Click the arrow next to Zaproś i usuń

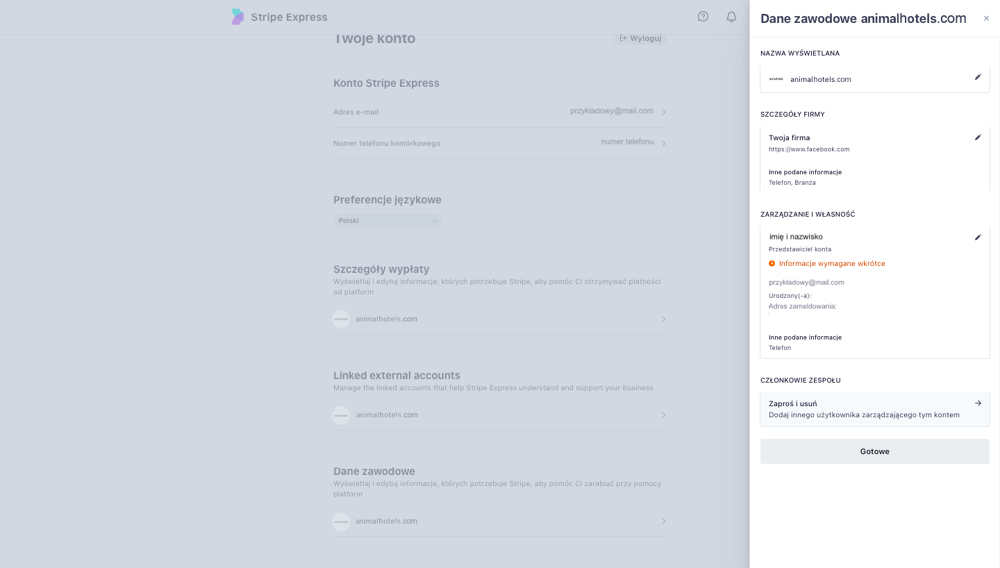coord(978,403)
